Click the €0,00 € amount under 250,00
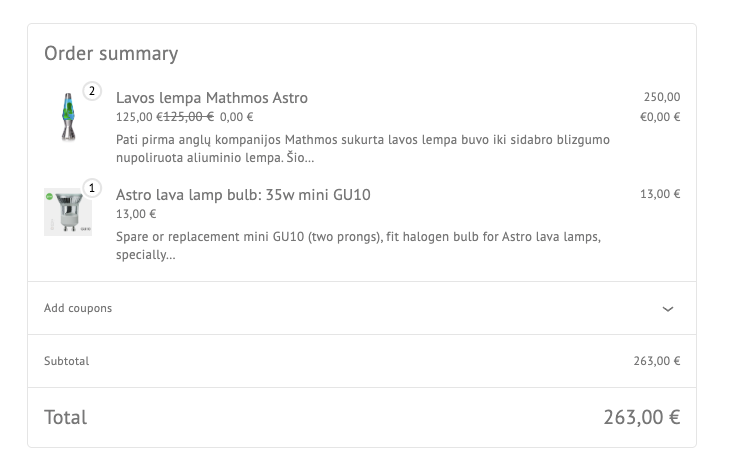735x474 pixels. [660, 116]
